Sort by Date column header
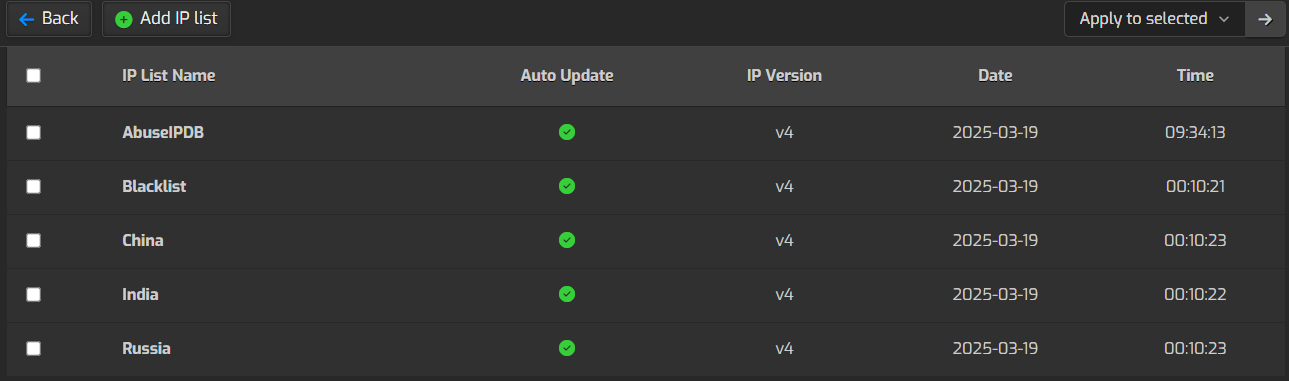Screen dimensions: 1289x381 point(995,75)
